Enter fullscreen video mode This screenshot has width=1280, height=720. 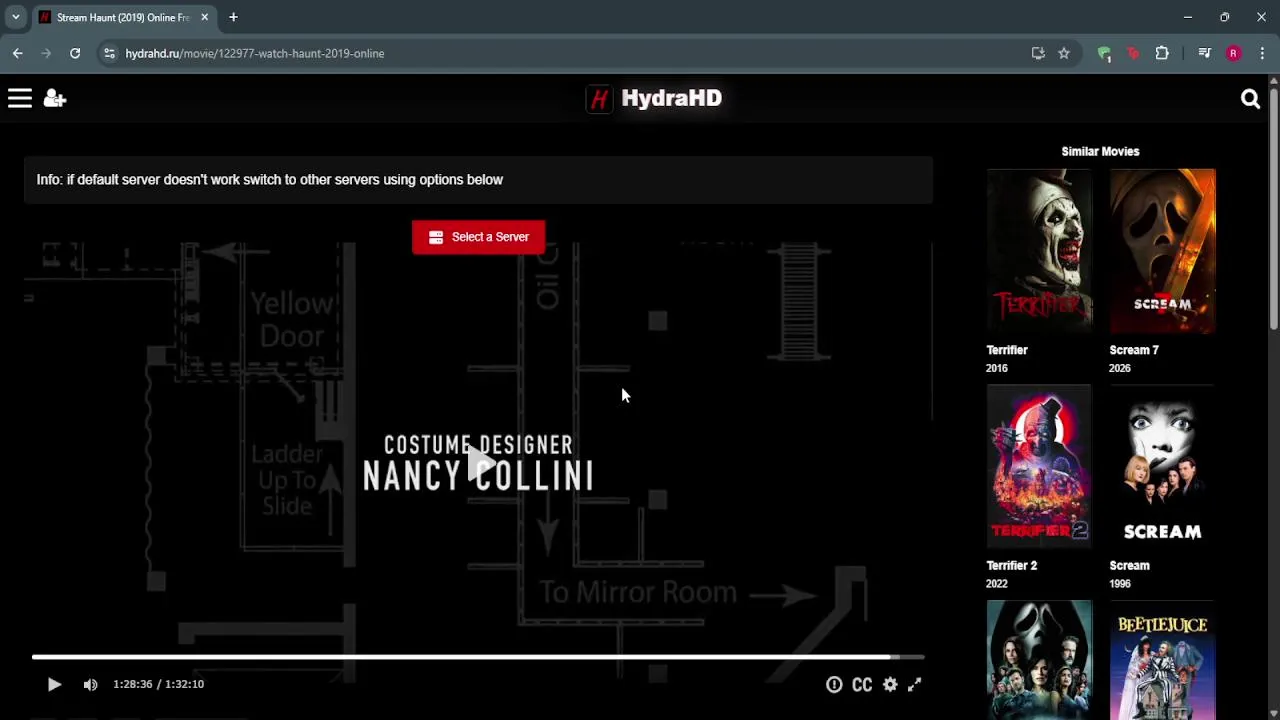pyautogui.click(x=914, y=684)
